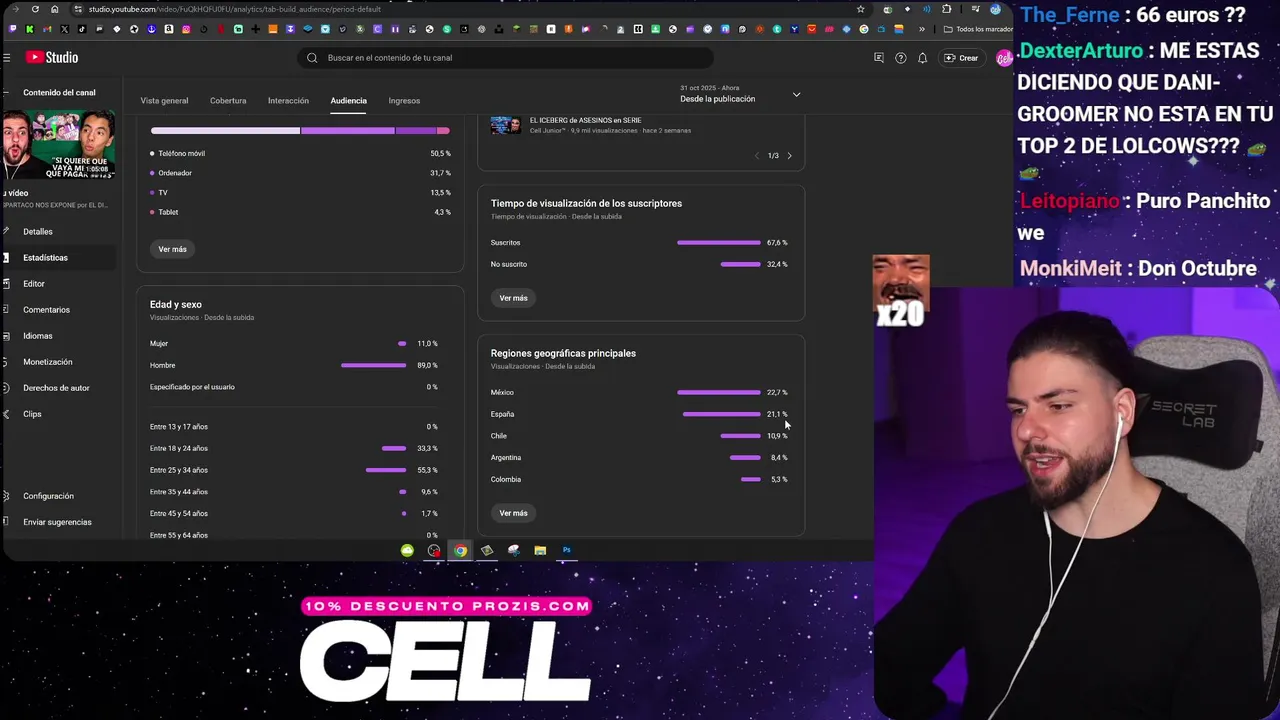Open the notifications bell in Studio

tap(922, 58)
